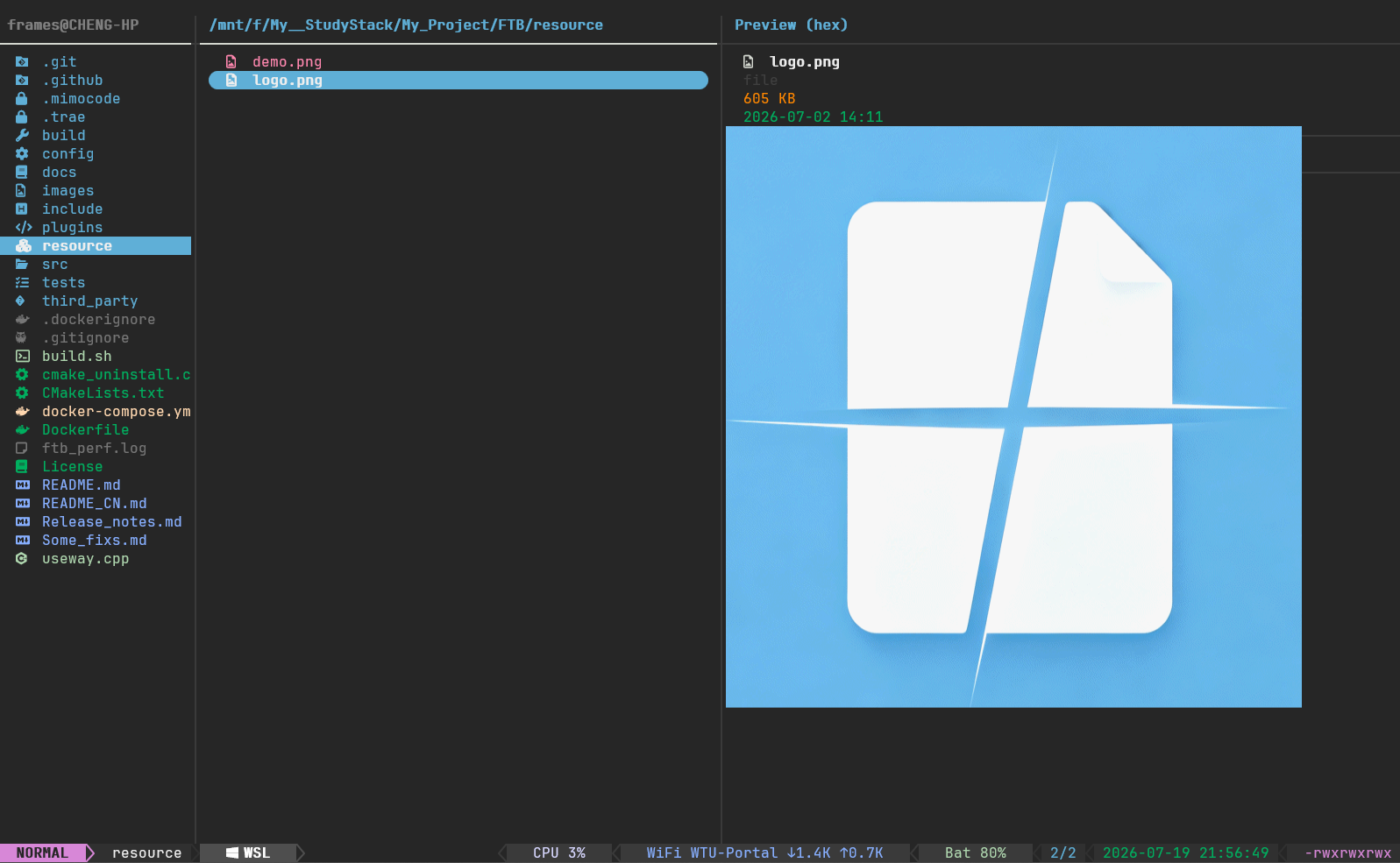1400x863 pixels.
Task: Click the NORMAL mode indicator
Action: 42,852
